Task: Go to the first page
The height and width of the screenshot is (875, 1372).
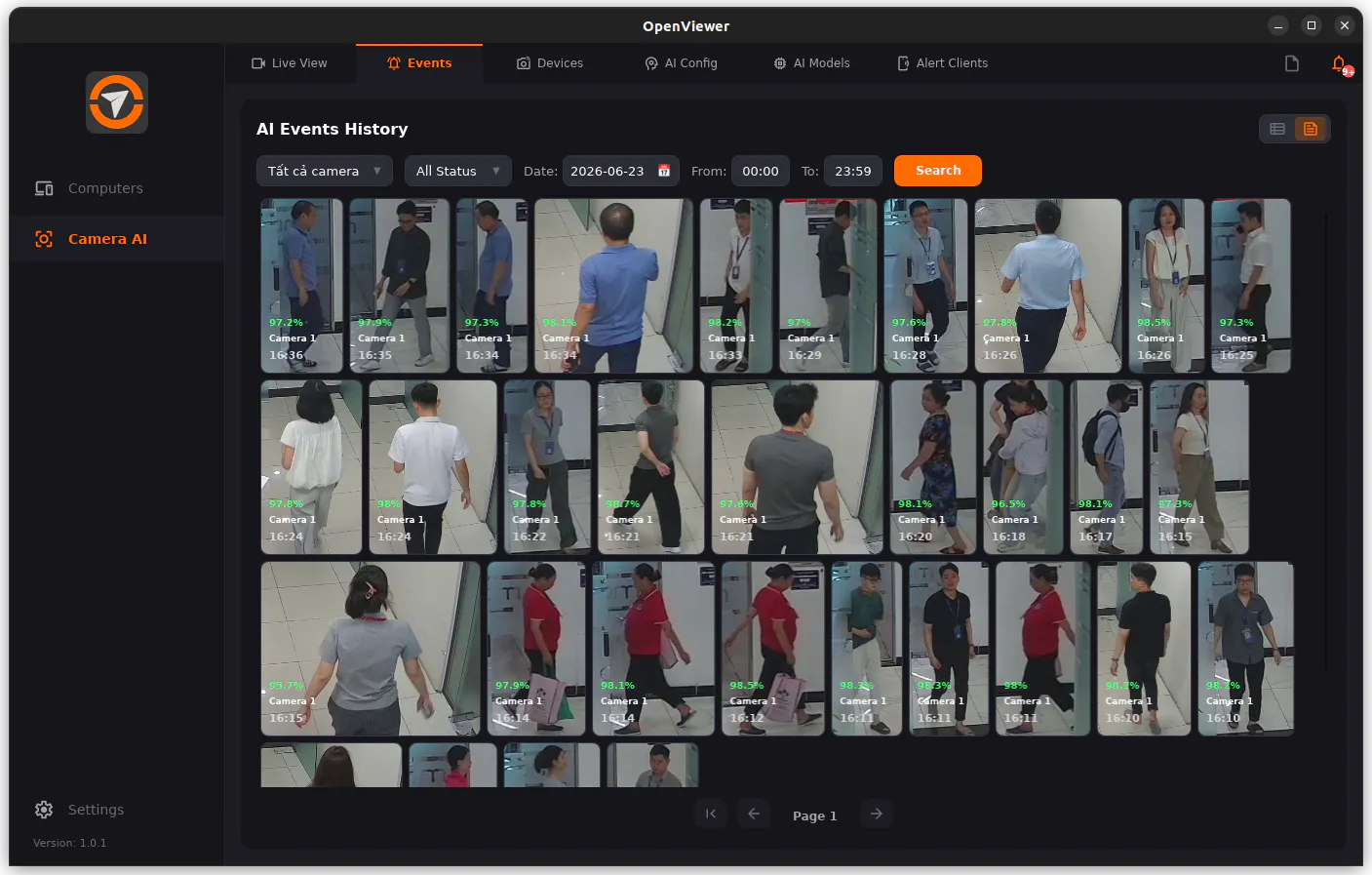Action: click(711, 815)
